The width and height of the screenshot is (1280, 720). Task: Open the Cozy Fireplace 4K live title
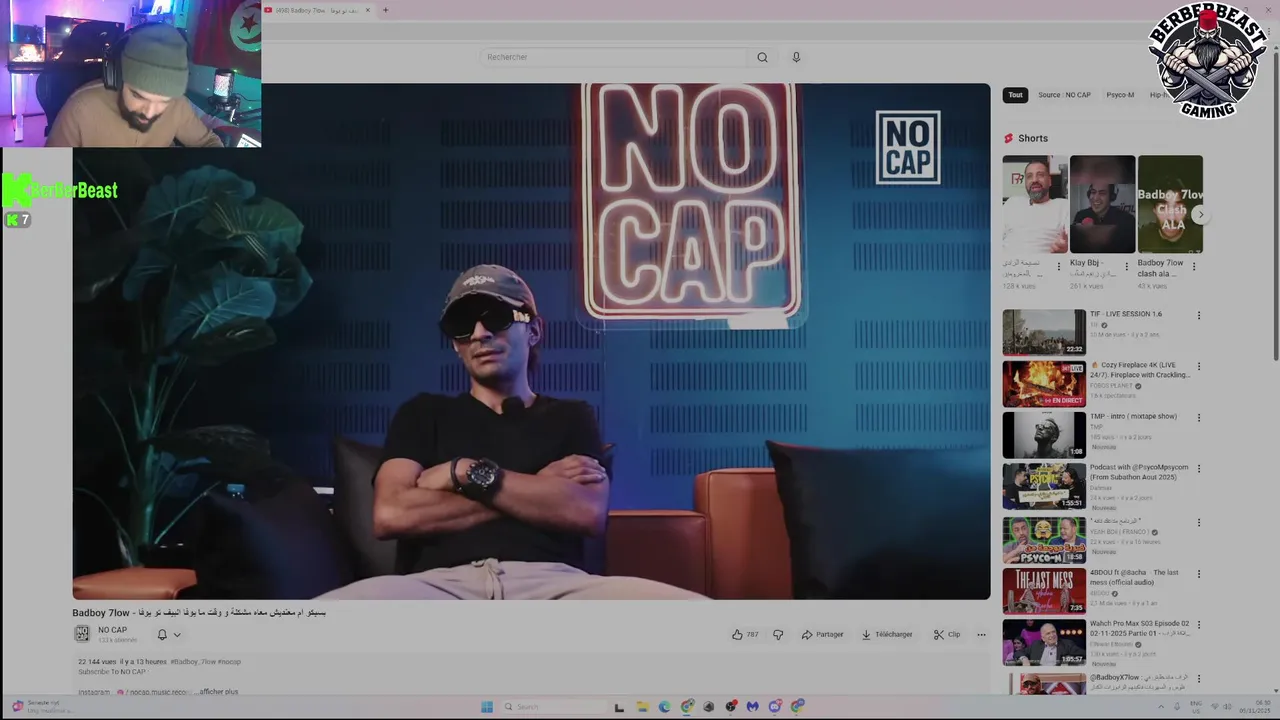[1140, 370]
